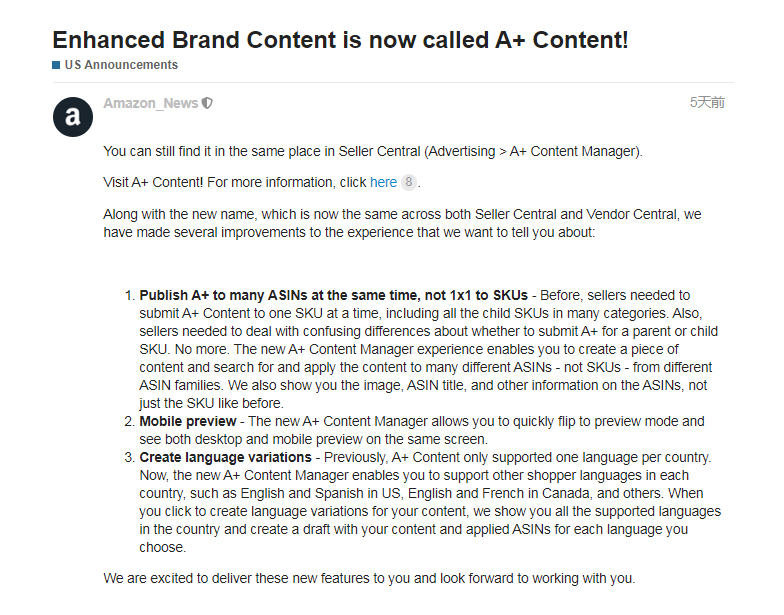Click the '5天前' post timestamp
The height and width of the screenshot is (615, 784).
pos(707,102)
